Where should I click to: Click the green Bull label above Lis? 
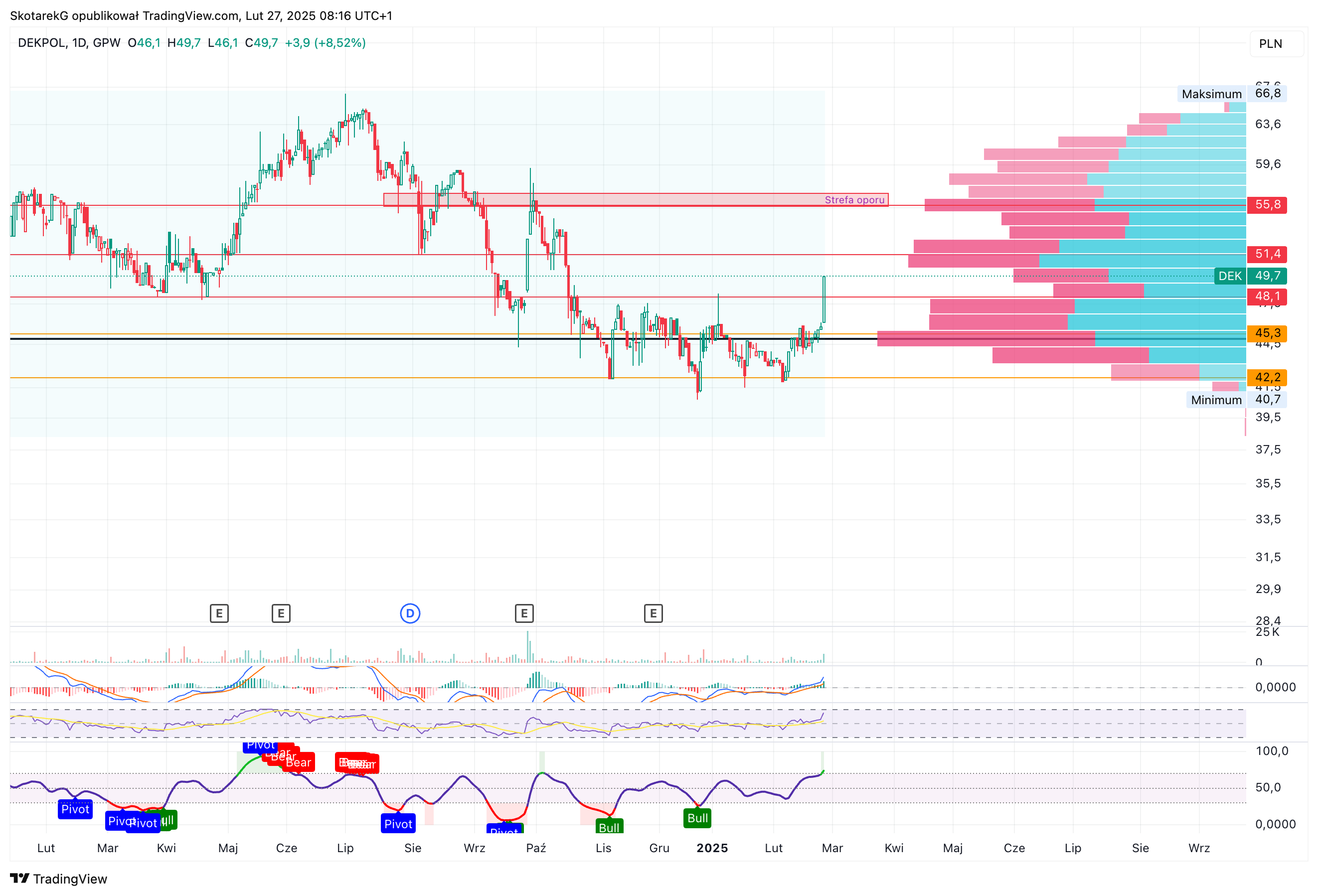pos(609,827)
